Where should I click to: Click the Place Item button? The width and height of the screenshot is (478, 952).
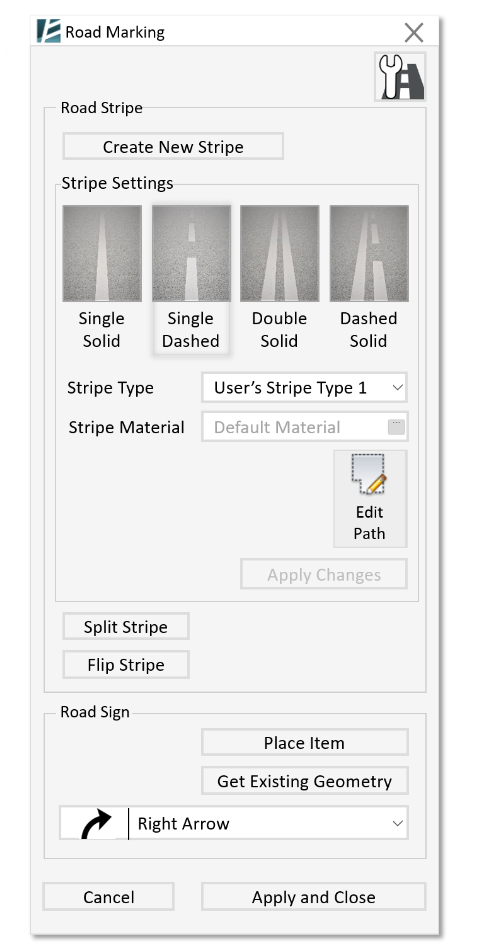click(305, 743)
